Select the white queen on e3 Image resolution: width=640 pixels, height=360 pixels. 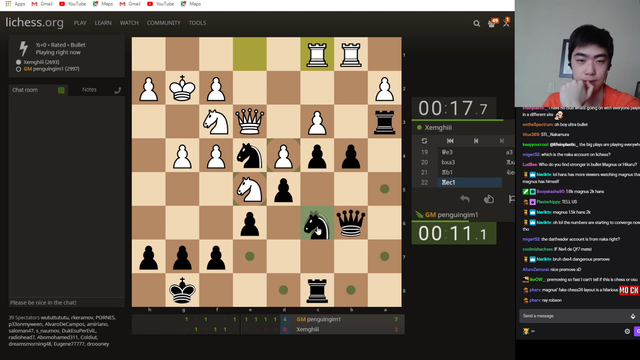(x=250, y=121)
